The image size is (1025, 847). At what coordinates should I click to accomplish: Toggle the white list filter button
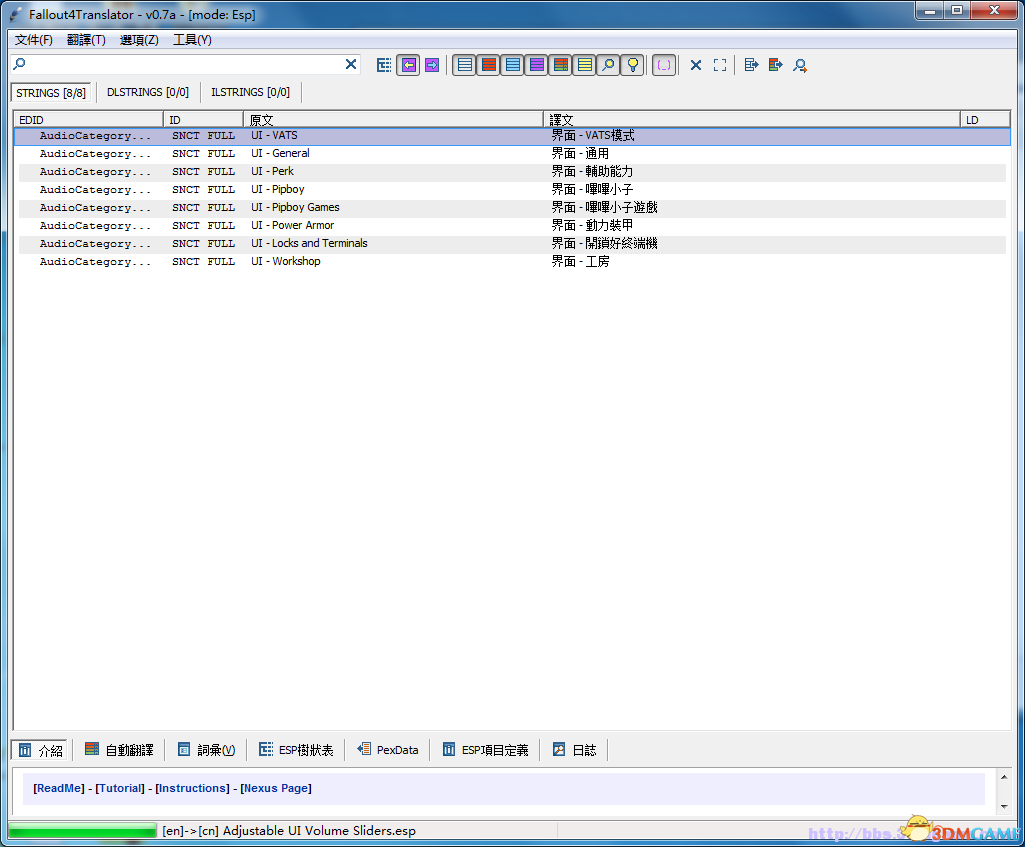click(464, 65)
